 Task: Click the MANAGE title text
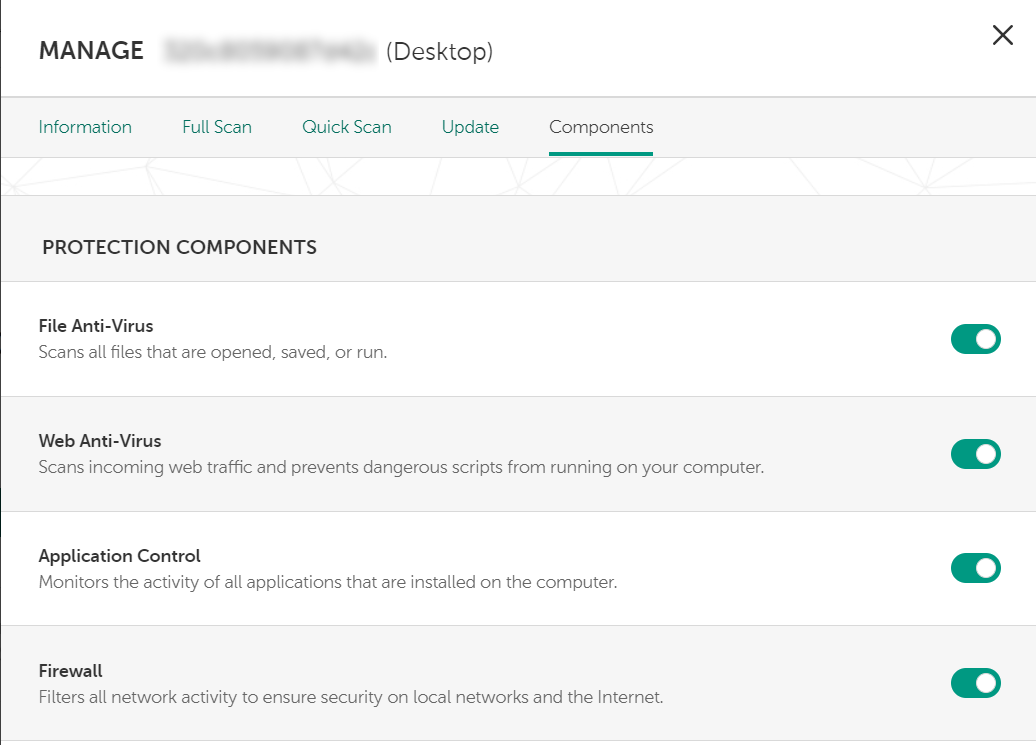91,51
